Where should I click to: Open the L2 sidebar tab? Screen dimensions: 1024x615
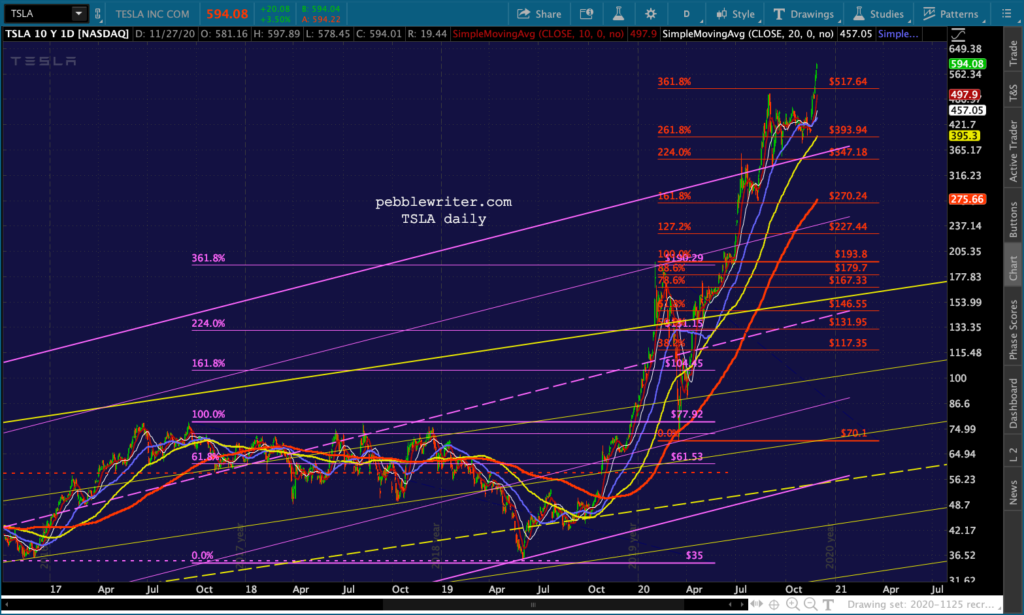[x=1013, y=455]
